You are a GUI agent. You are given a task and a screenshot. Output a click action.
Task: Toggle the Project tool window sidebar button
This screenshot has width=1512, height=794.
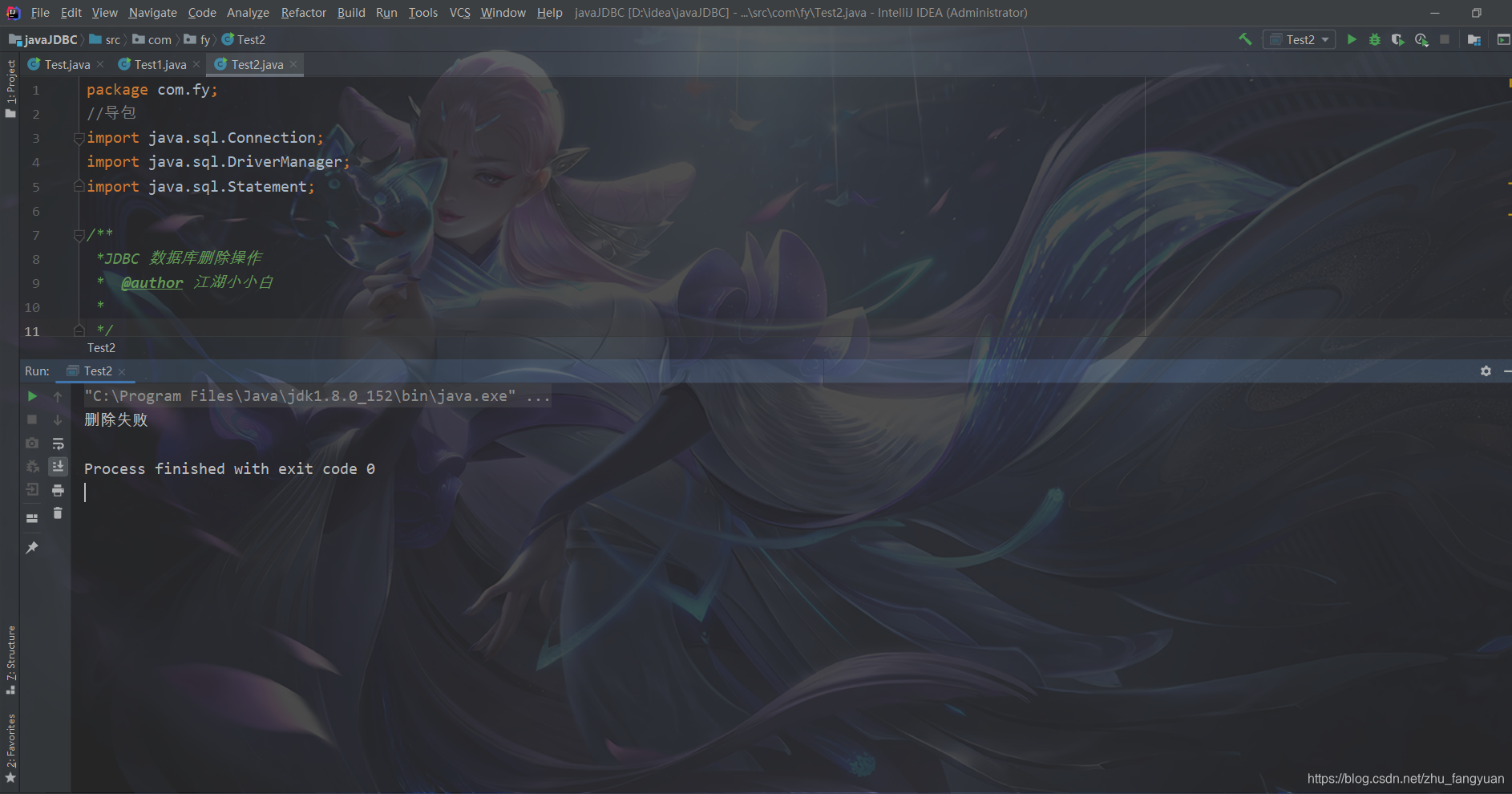[10, 88]
